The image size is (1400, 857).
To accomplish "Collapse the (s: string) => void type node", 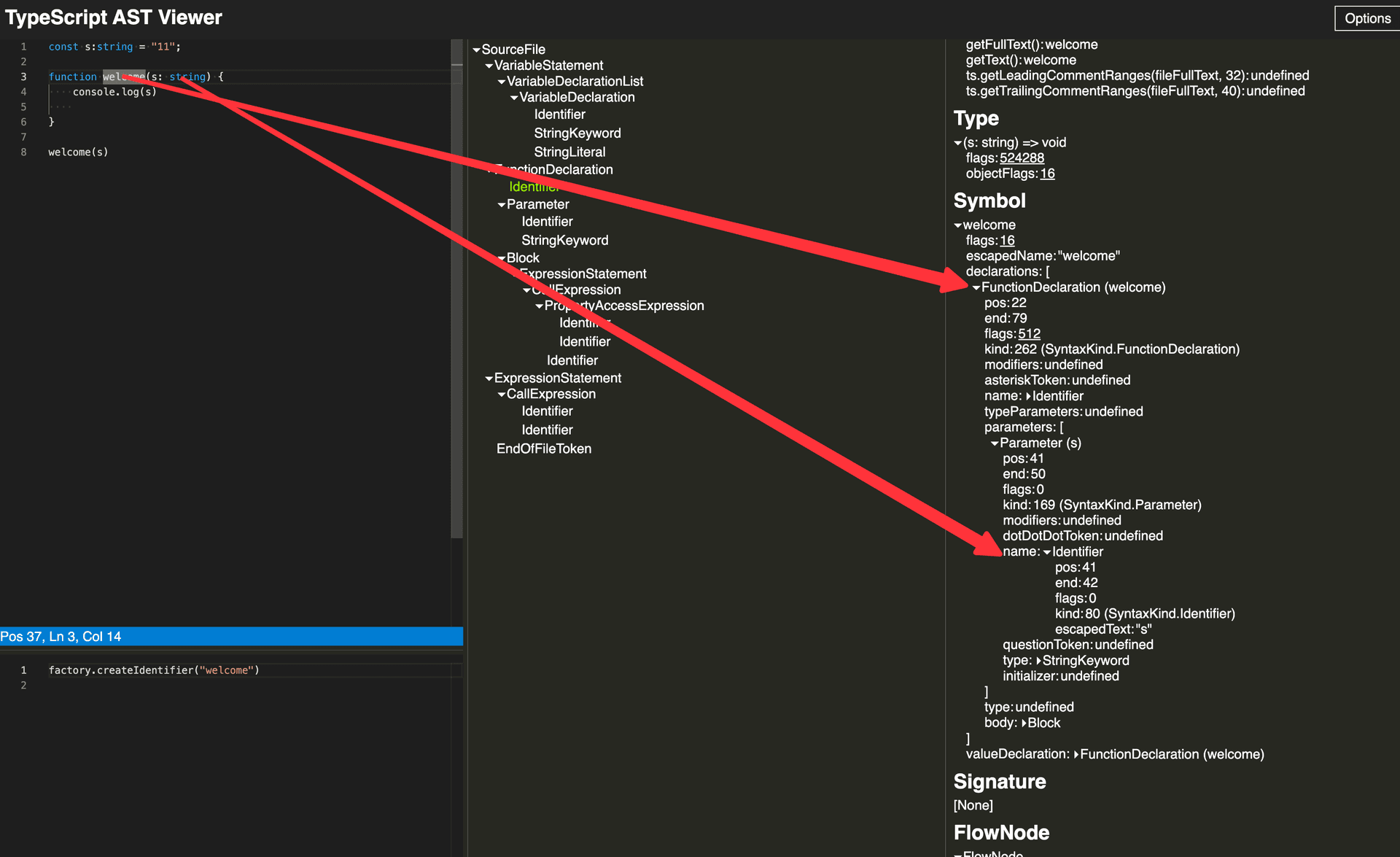I will pos(958,143).
